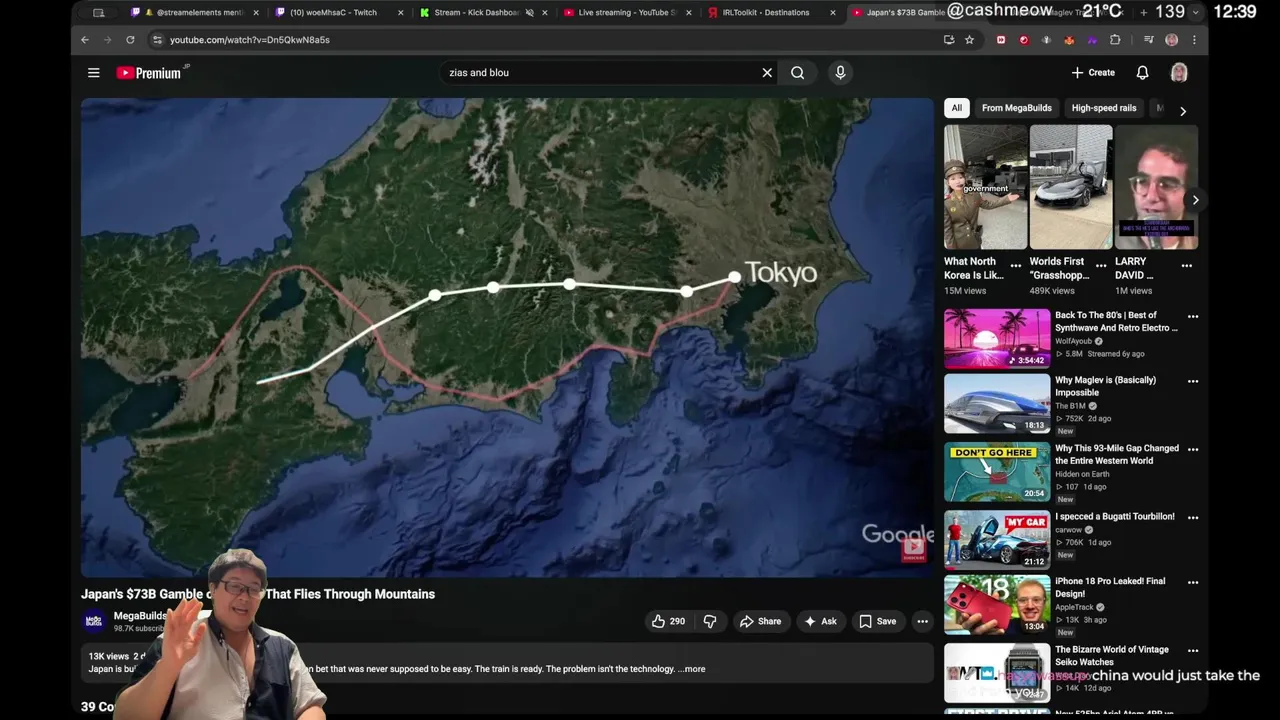Screen dimensions: 1280x720
Task: Select the From MegaBuilds chip
Action: coord(1016,108)
